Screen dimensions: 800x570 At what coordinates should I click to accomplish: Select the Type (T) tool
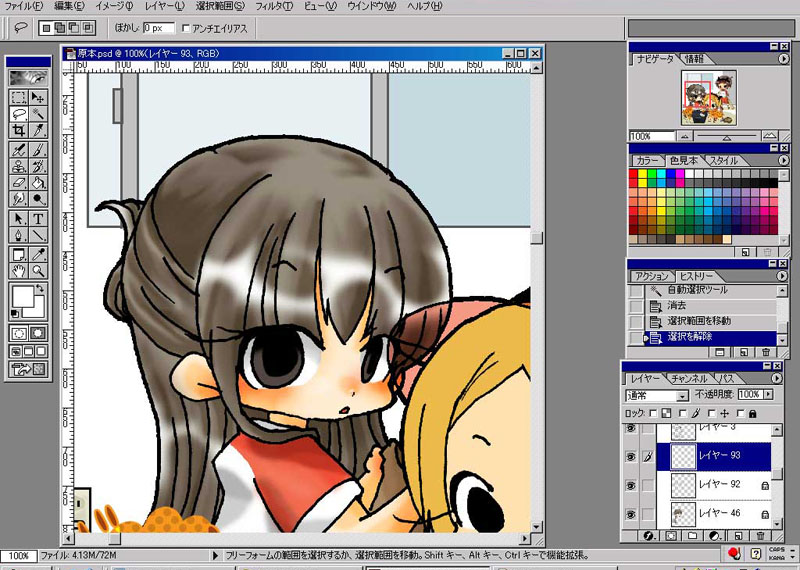[38, 218]
